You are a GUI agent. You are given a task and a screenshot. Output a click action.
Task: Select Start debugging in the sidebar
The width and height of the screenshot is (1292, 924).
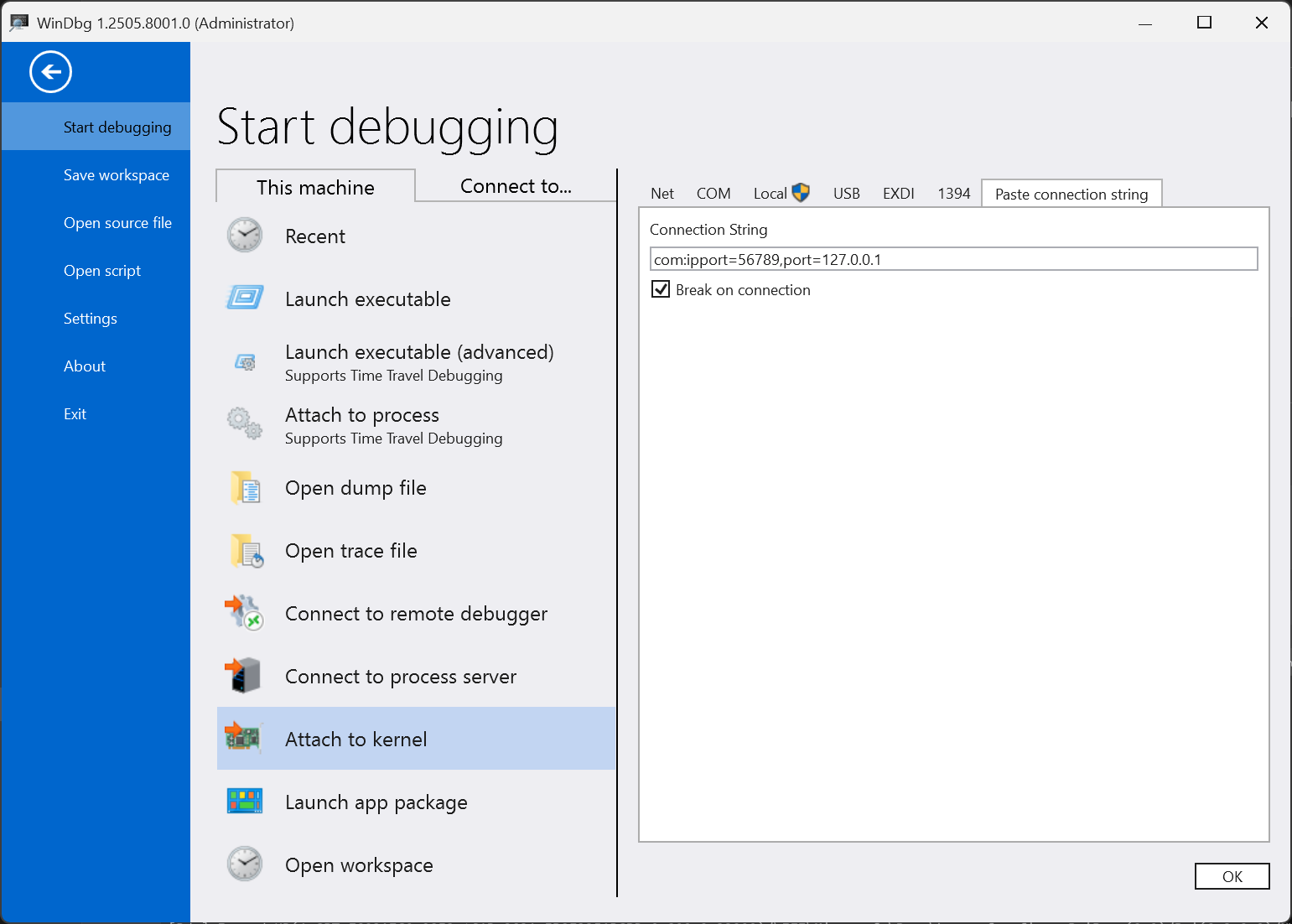(96, 127)
